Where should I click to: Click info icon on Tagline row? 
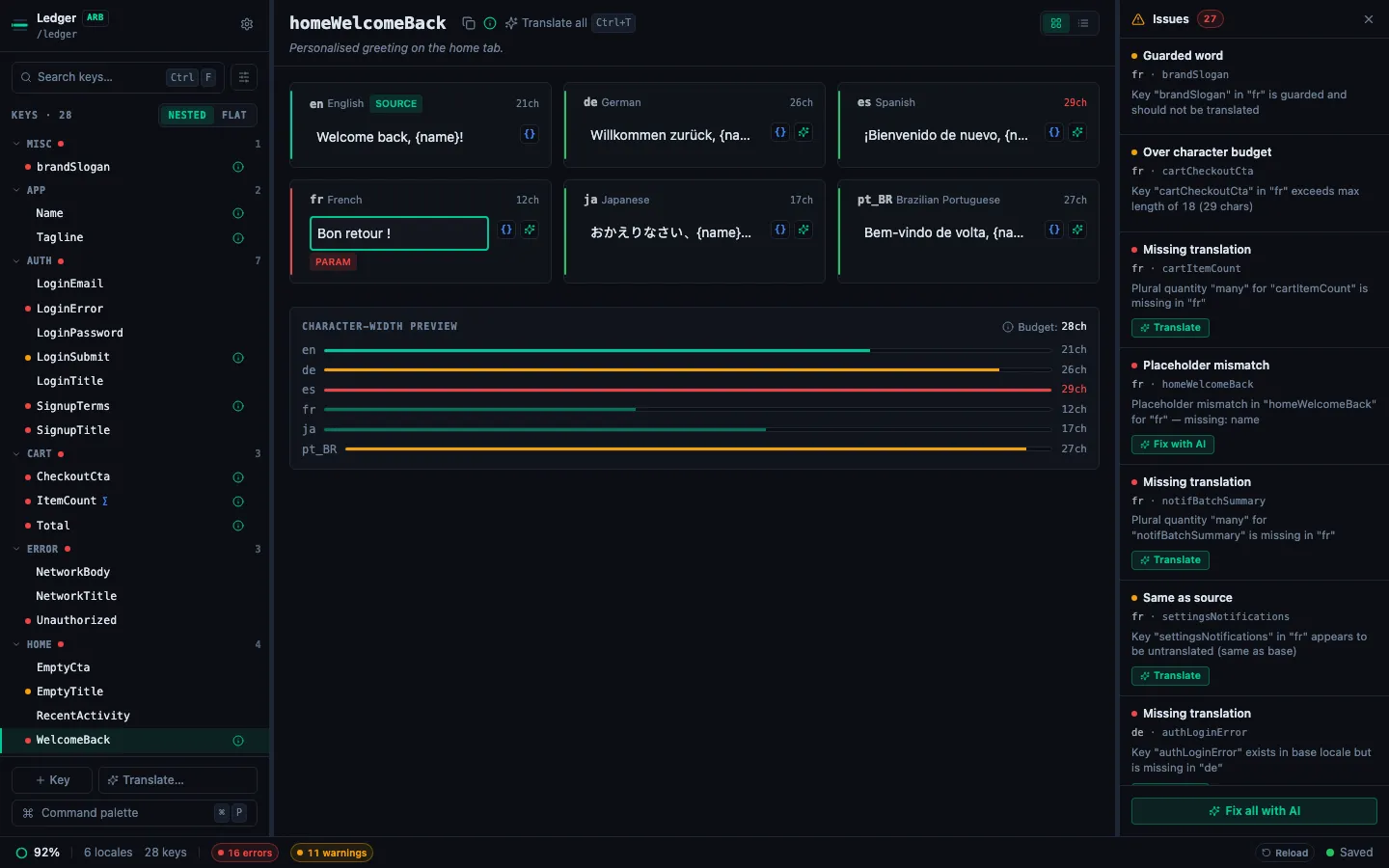coord(238,238)
